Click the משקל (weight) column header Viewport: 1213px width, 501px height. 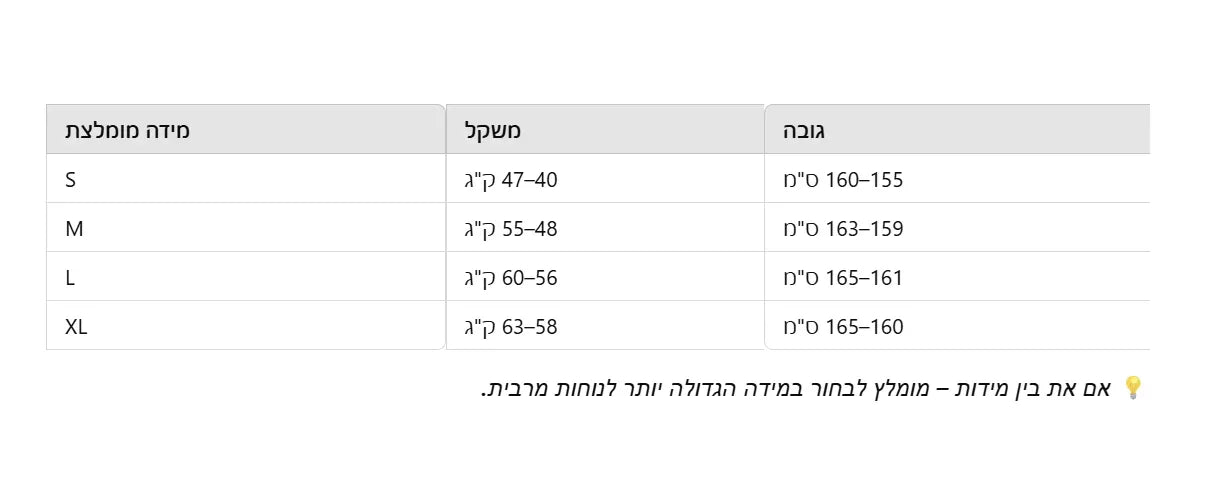coord(493,130)
